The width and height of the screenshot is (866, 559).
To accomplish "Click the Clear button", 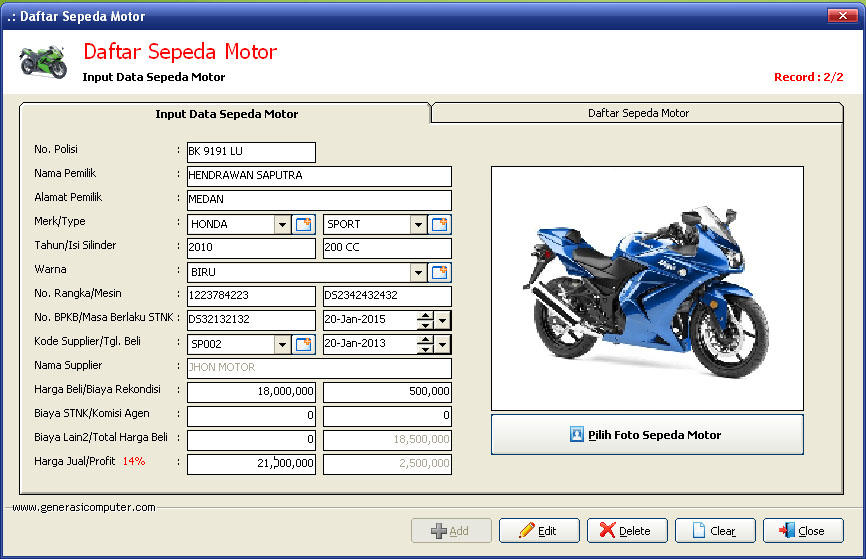I will click(x=714, y=531).
